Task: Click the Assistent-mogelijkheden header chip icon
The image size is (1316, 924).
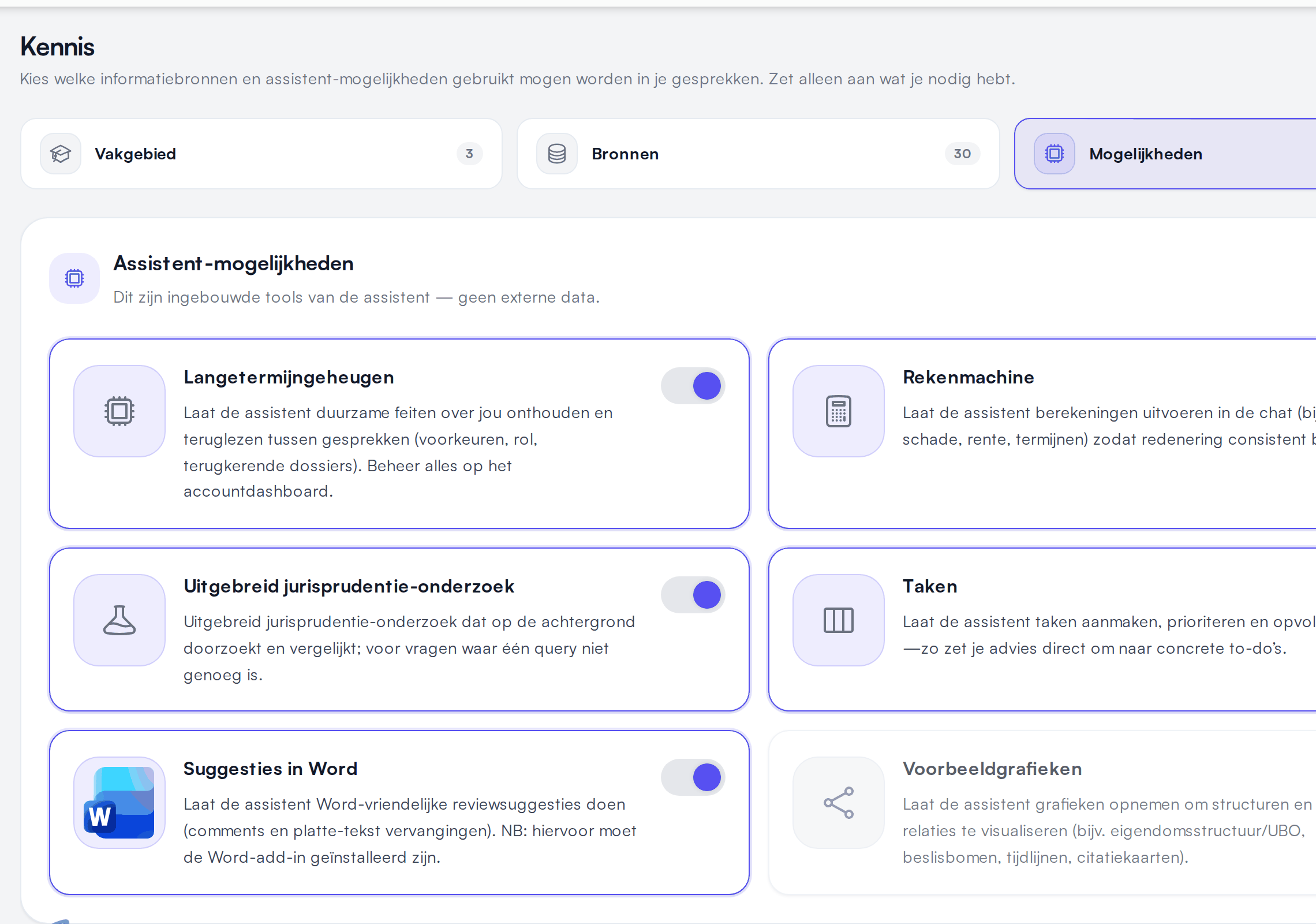Action: click(x=74, y=278)
